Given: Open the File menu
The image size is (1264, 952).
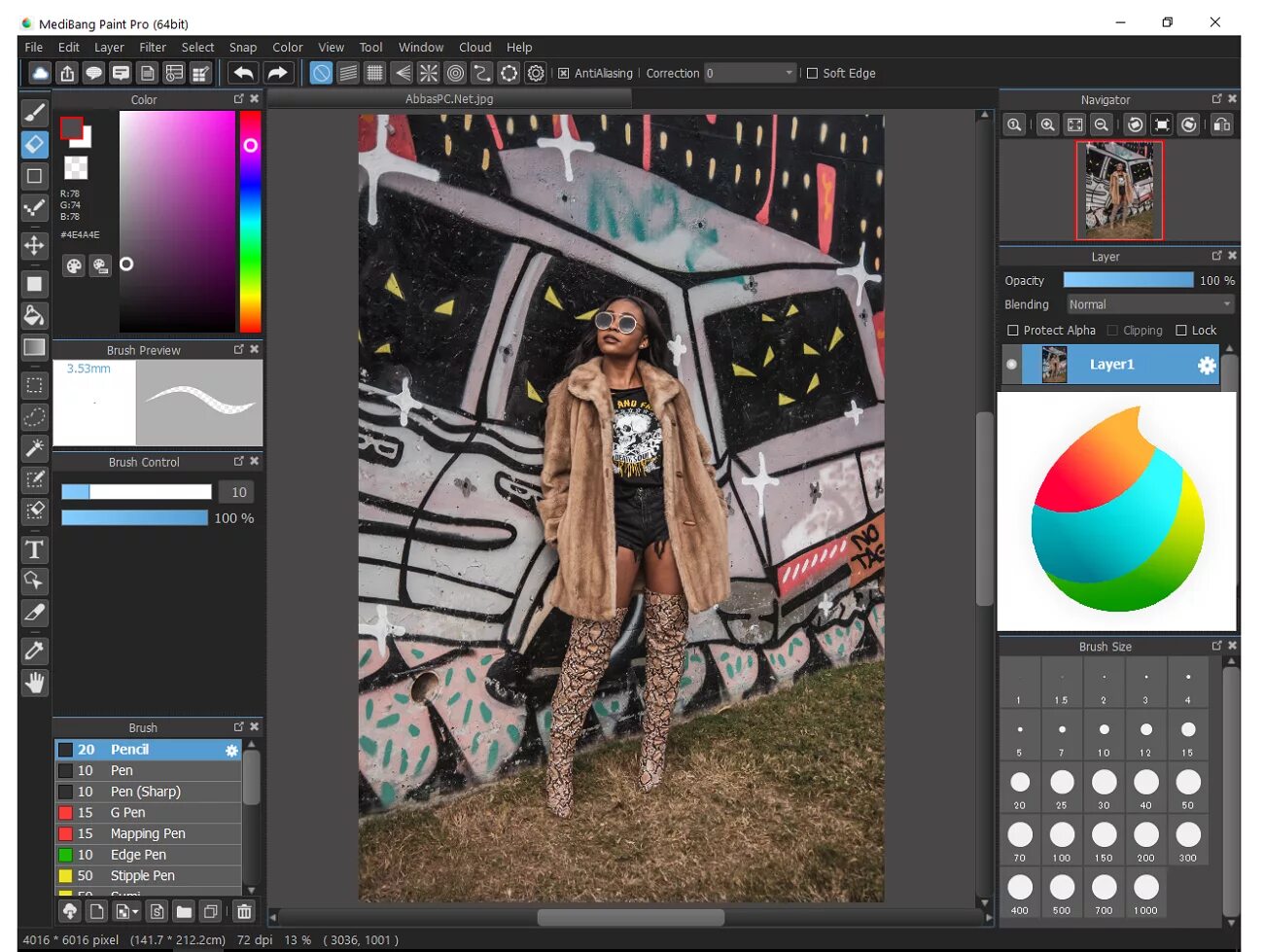Looking at the screenshot, I should (x=34, y=47).
